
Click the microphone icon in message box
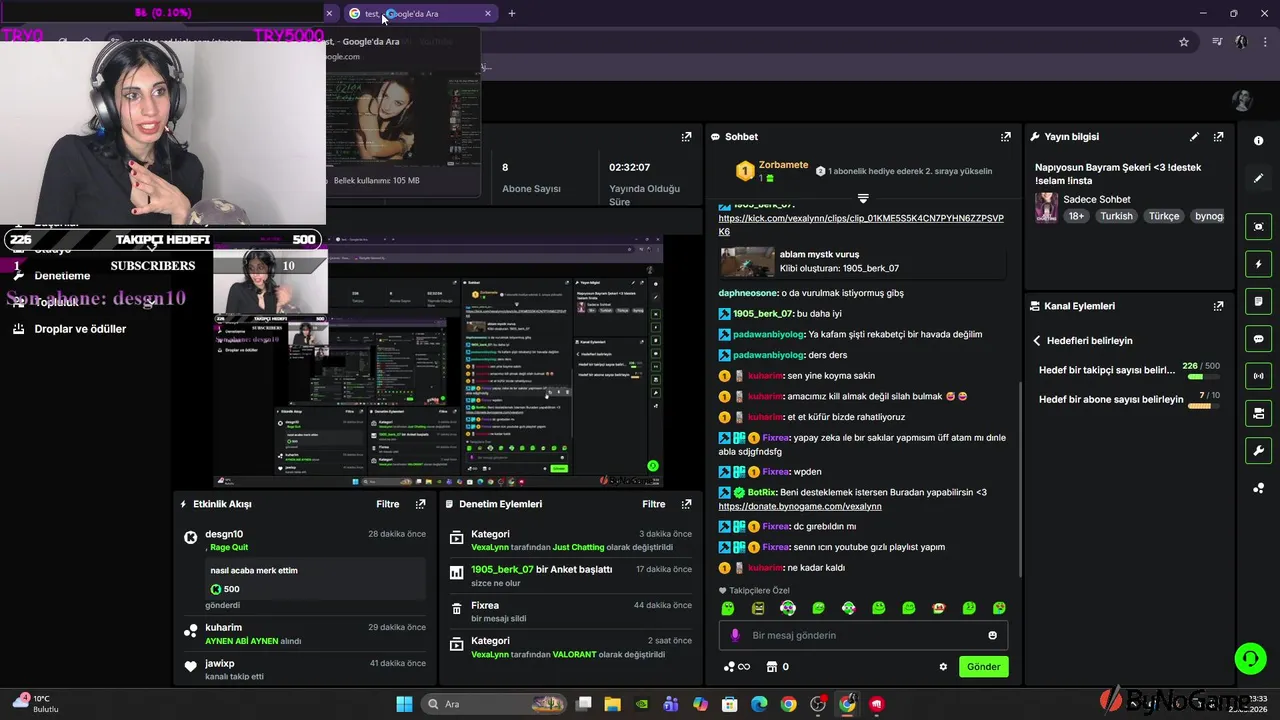735,635
